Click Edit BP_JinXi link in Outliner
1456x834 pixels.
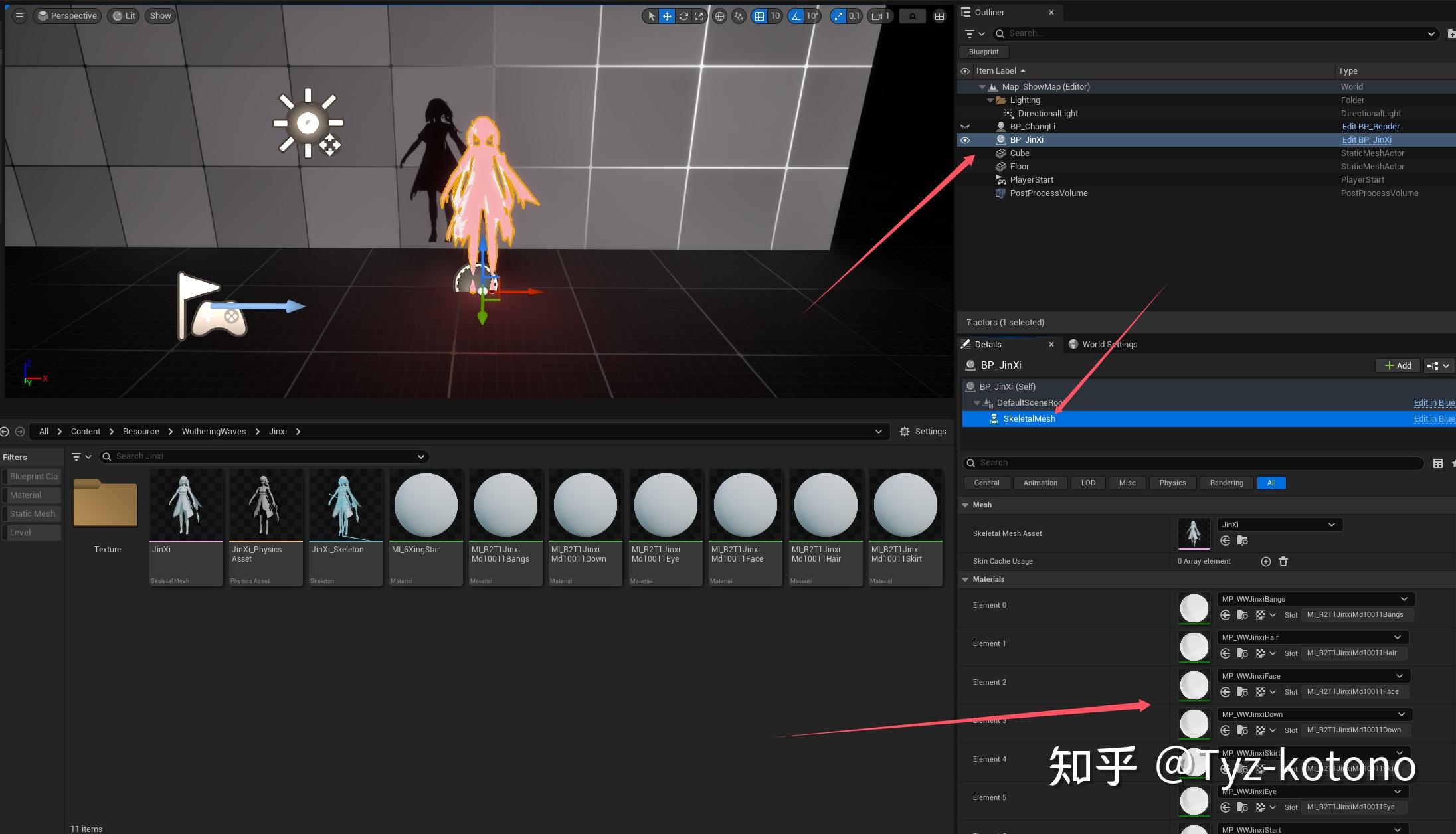[1367, 139]
